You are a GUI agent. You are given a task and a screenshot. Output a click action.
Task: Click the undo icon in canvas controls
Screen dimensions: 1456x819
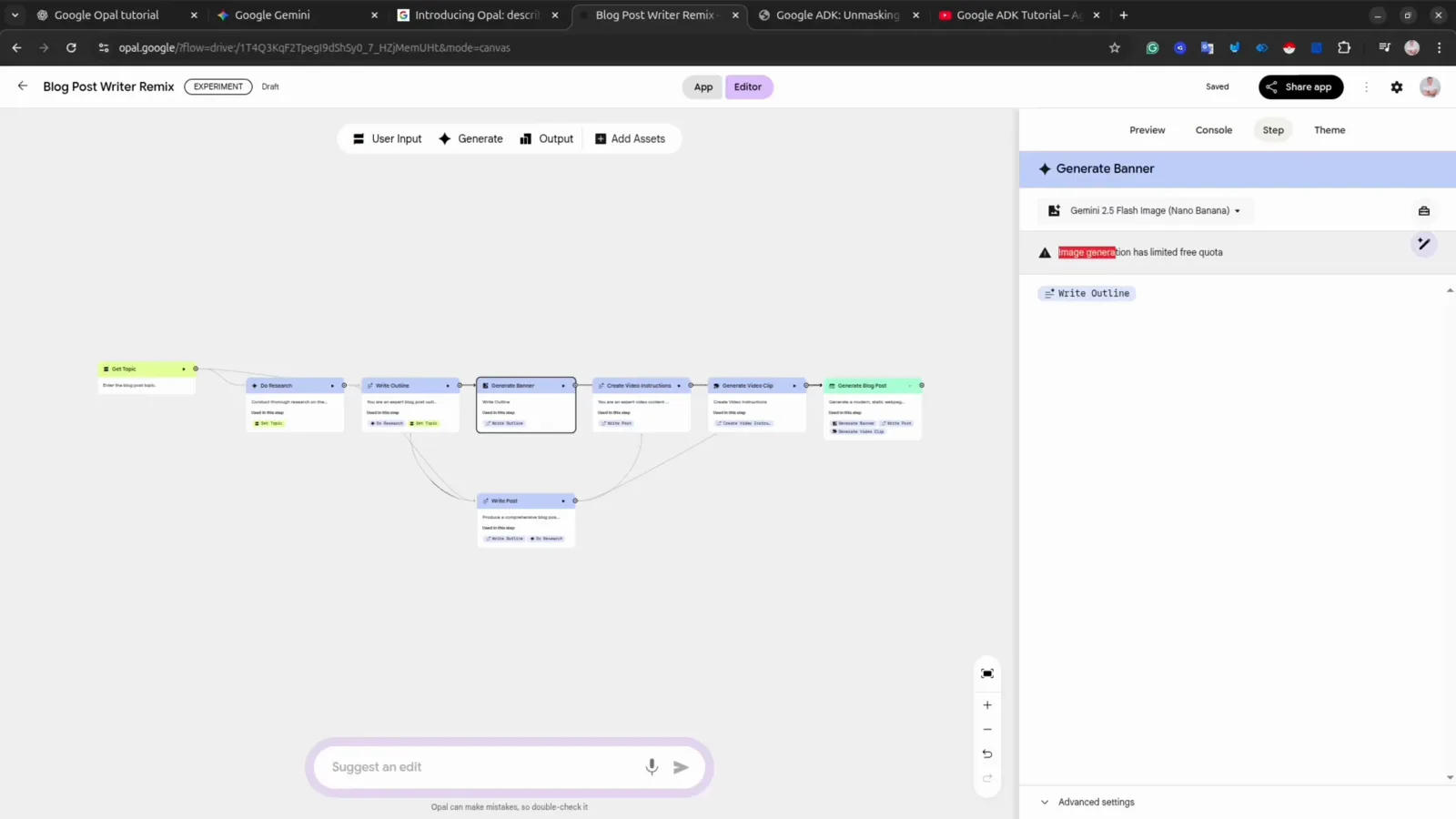pyautogui.click(x=987, y=754)
